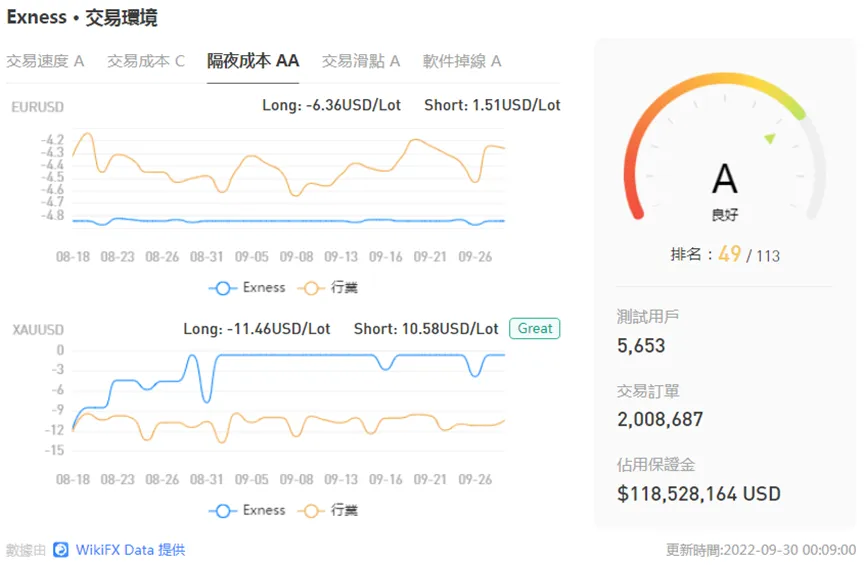Click the 佔用保證金 value $118,528,164 USD
This screenshot has height=565, width=865.
click(x=699, y=493)
